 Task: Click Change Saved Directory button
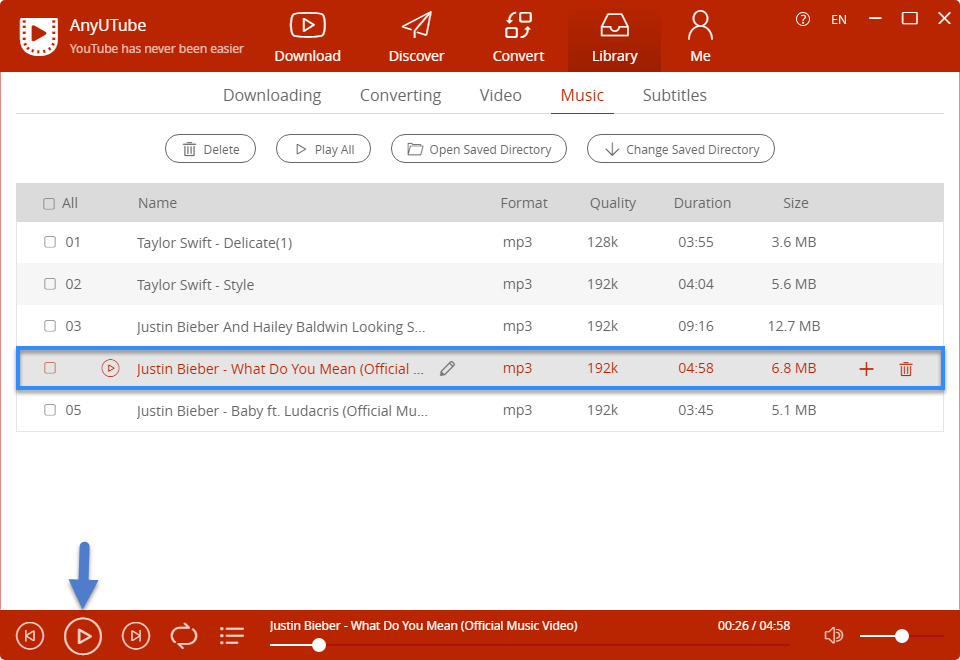pyautogui.click(x=681, y=149)
